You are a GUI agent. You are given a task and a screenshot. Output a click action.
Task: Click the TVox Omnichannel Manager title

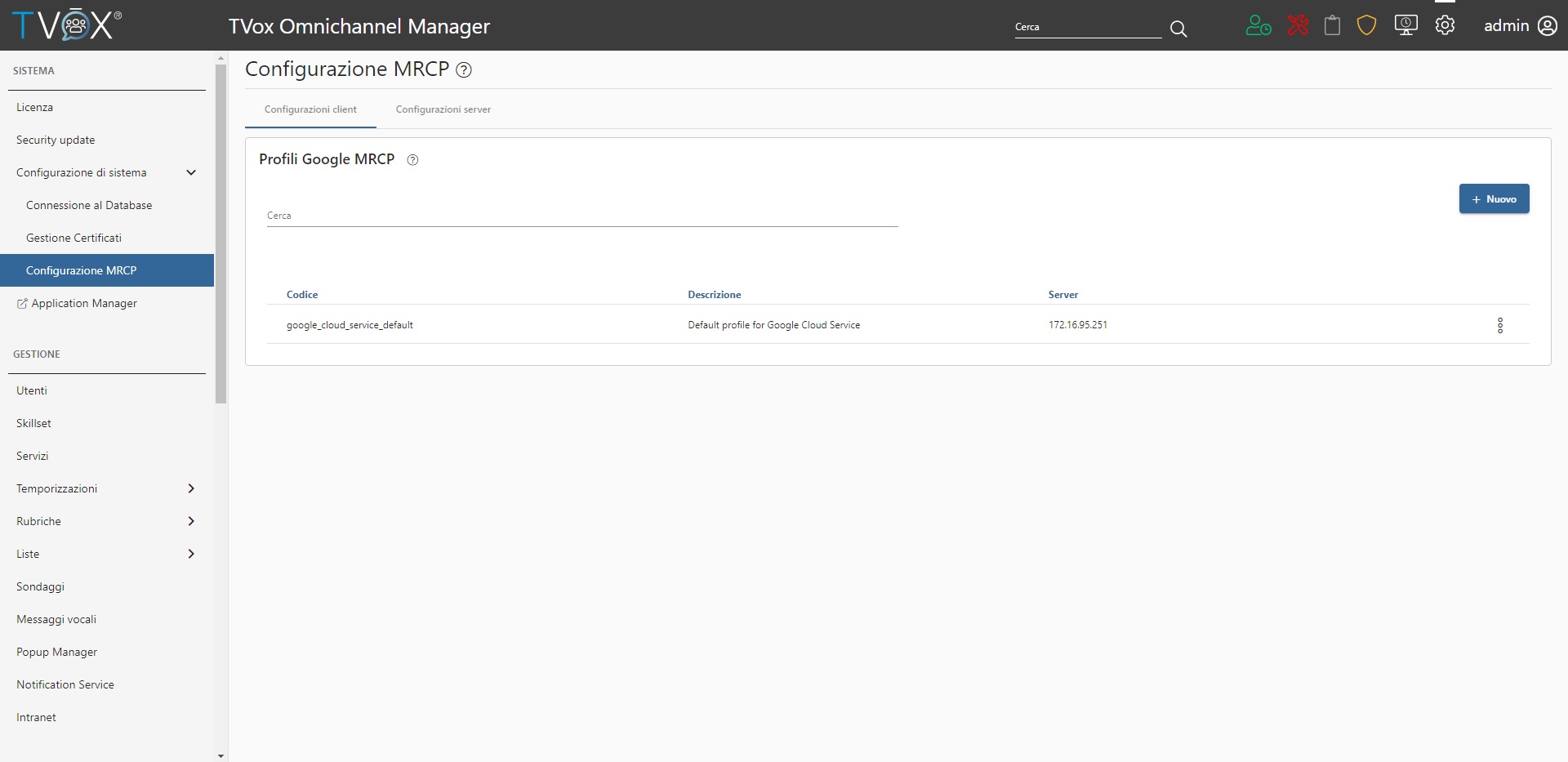tap(359, 26)
